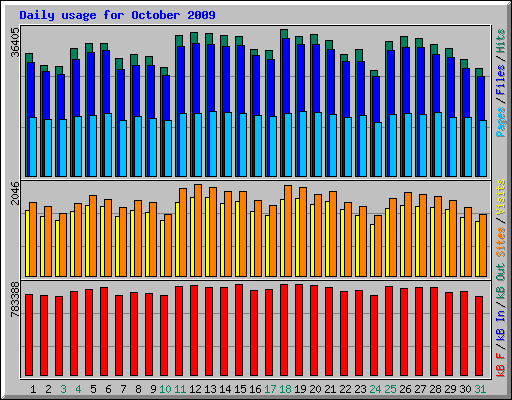Click the Sites legend label
The image size is (512, 400).
click(x=501, y=242)
